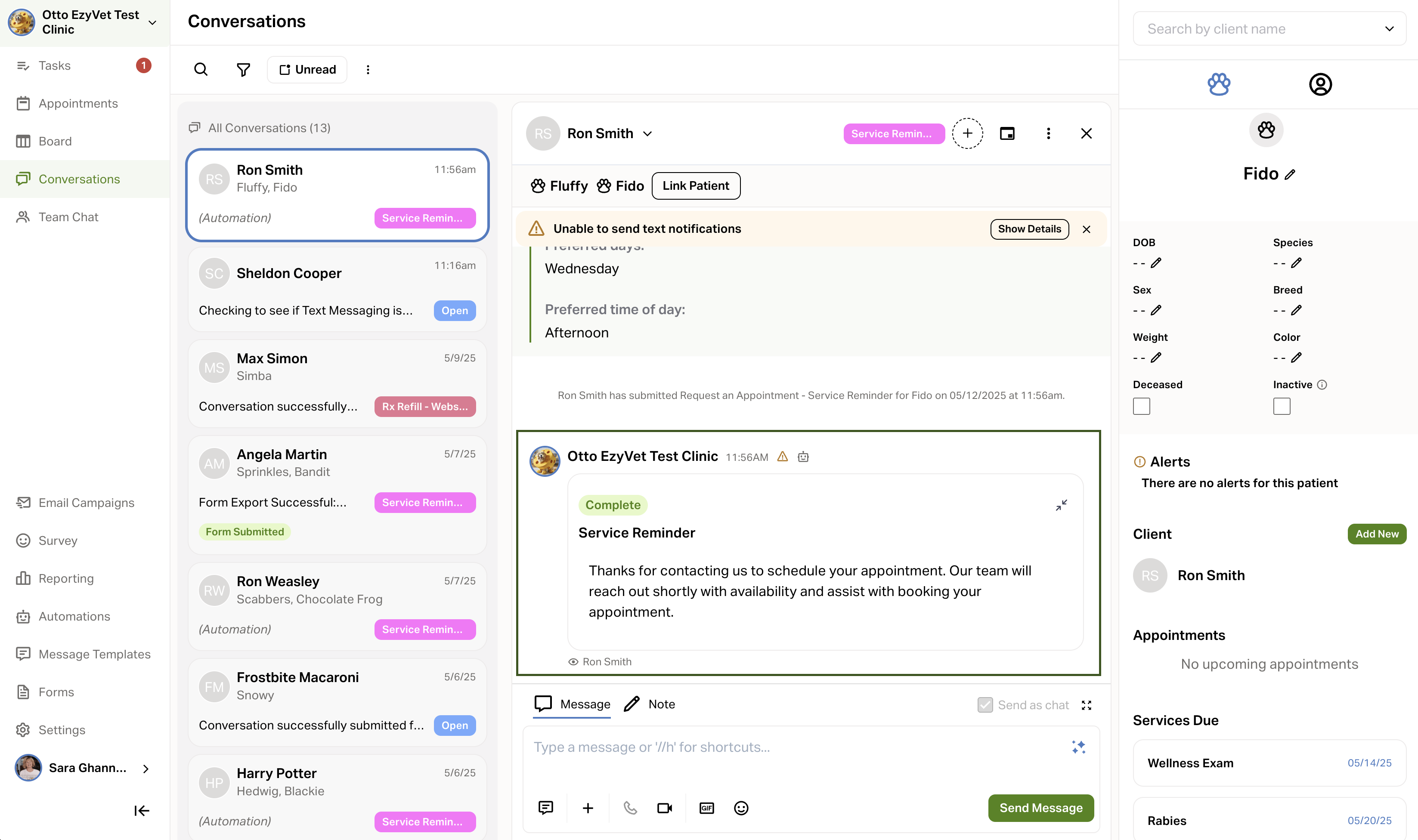The width and height of the screenshot is (1418, 840).
Task: Open the conversation search icon
Action: click(201, 70)
